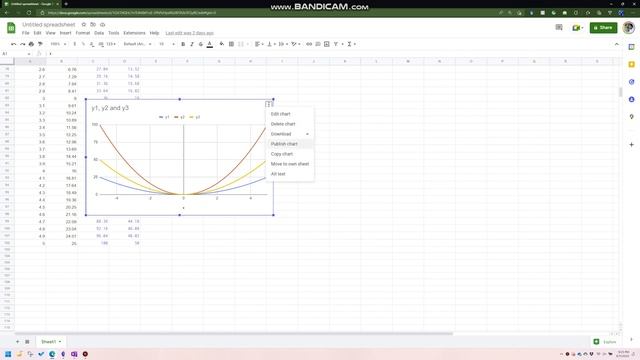
Task: Open the File menu
Action: click(26, 33)
